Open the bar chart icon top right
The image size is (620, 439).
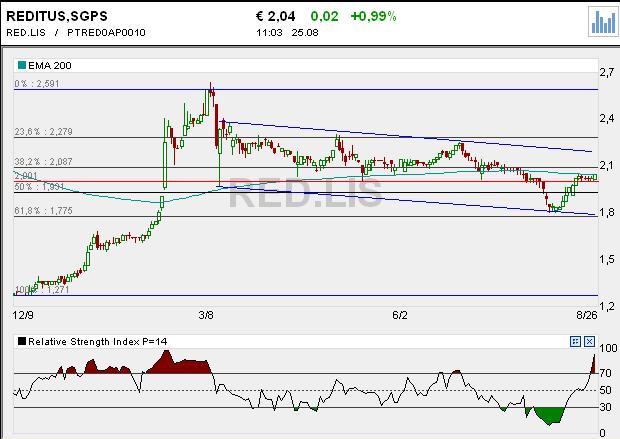point(603,21)
